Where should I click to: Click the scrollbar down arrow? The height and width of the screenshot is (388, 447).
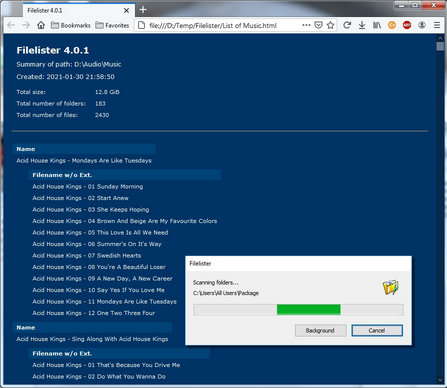[440, 380]
